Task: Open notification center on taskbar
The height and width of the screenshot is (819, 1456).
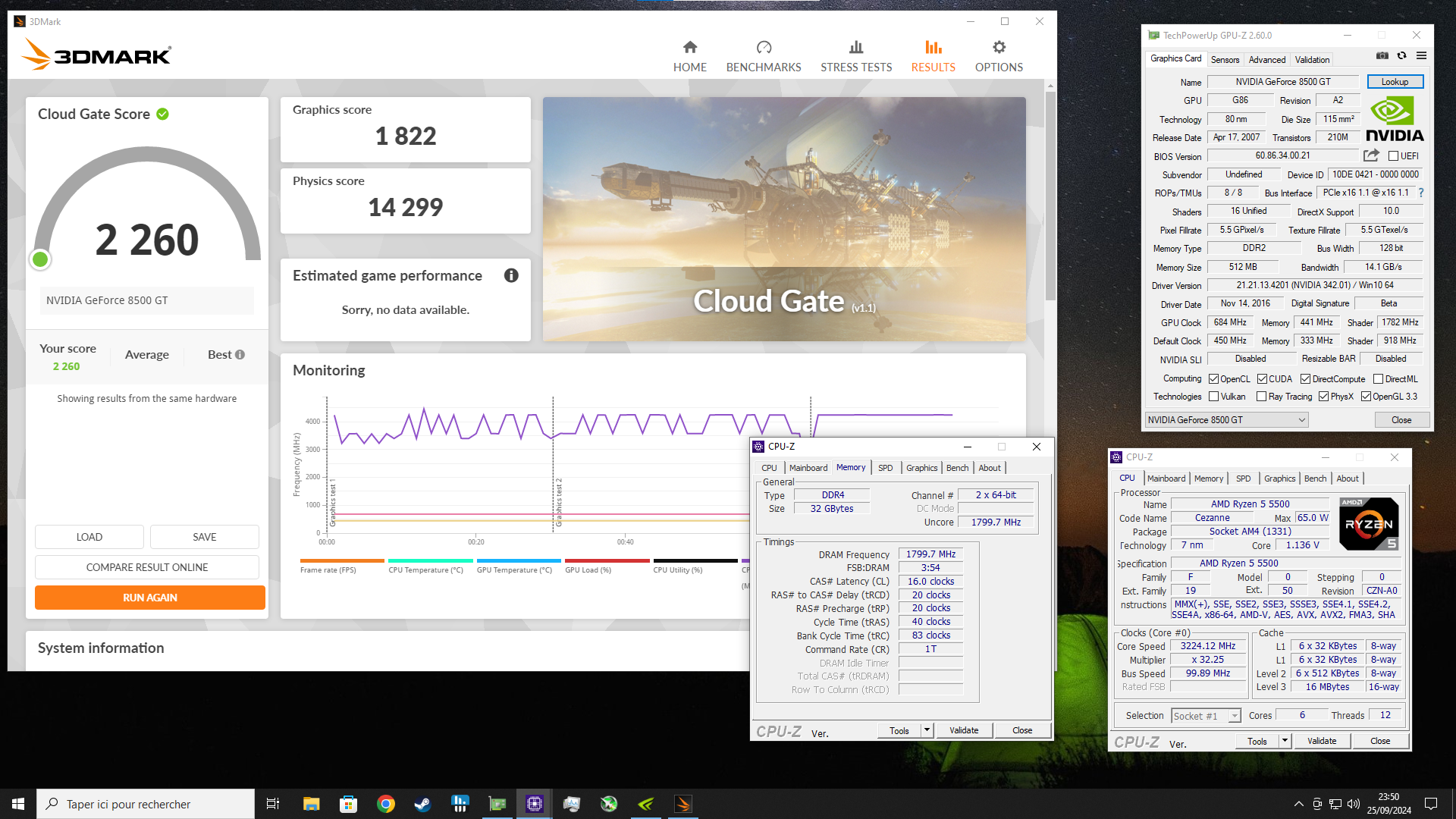Action: pyautogui.click(x=1431, y=804)
